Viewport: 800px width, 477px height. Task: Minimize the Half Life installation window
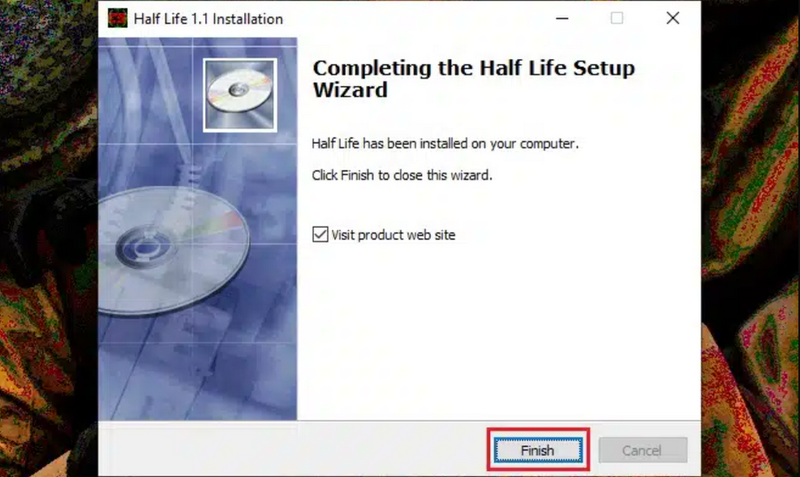pyautogui.click(x=562, y=18)
